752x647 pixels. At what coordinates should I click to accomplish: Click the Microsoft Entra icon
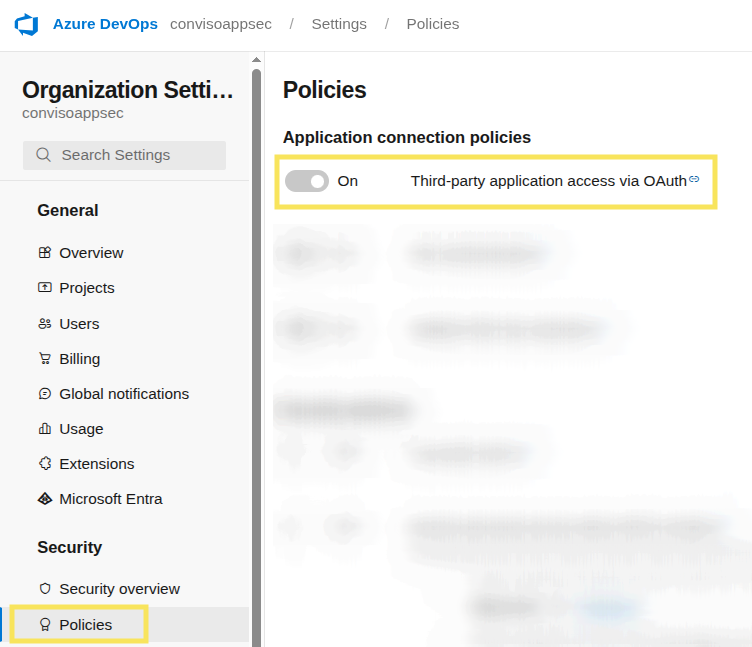(44, 499)
